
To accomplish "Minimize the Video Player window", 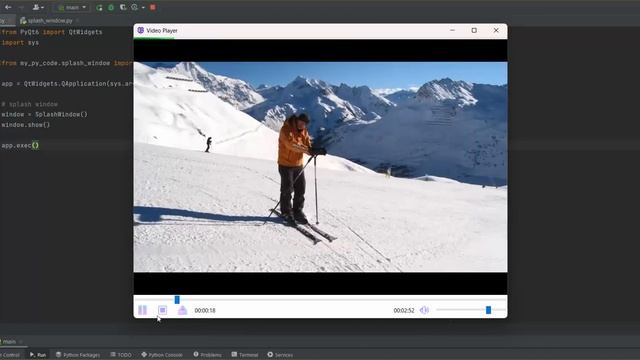I will coord(452,30).
